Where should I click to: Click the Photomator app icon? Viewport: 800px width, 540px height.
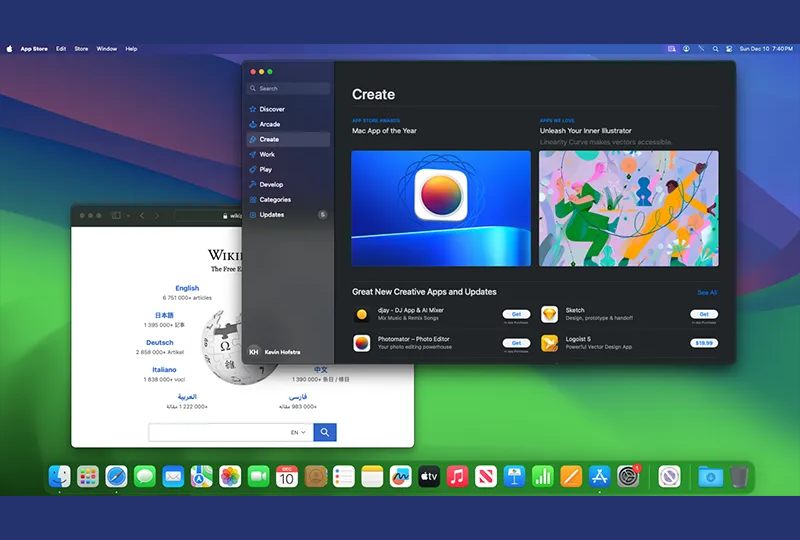362,343
